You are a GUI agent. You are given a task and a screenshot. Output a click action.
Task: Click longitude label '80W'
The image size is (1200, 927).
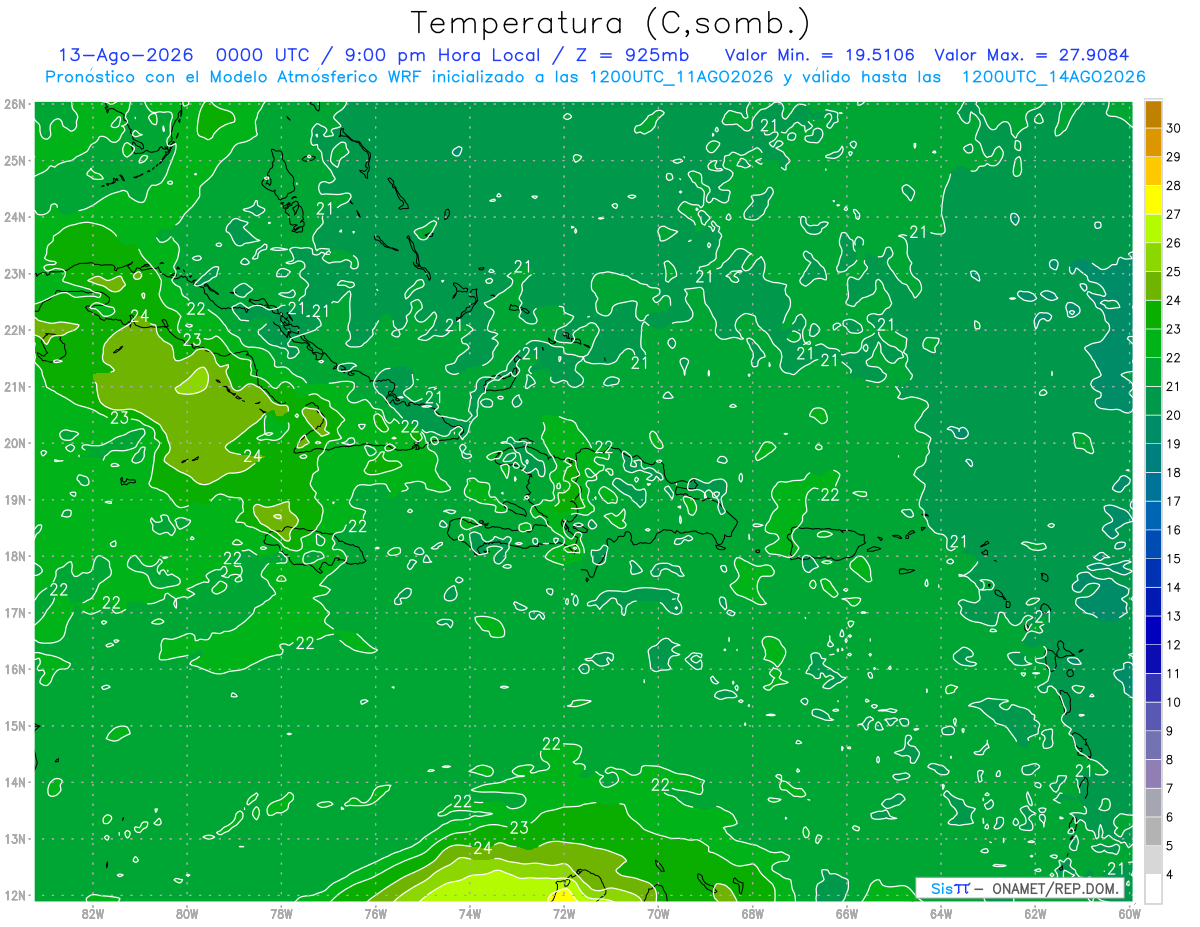click(187, 913)
